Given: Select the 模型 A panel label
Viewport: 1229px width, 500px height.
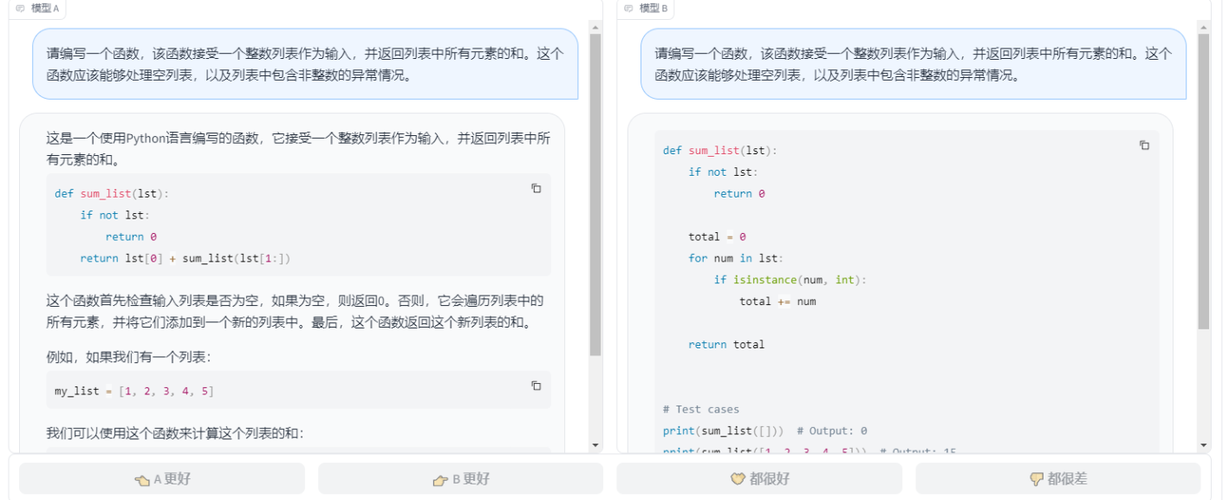Looking at the screenshot, I should [x=46, y=8].
